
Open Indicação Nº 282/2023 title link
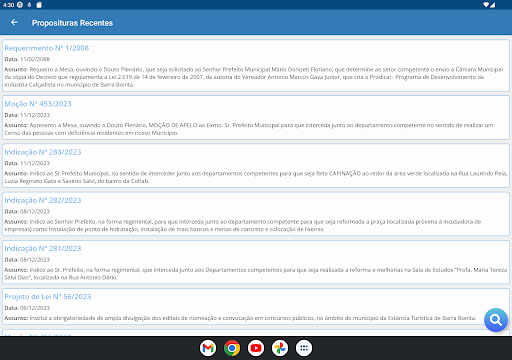43,200
